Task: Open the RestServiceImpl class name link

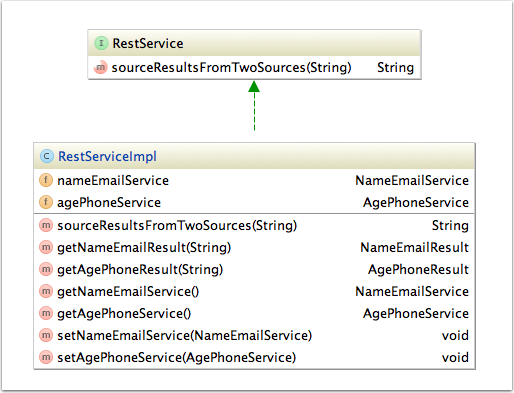Action: click(107, 156)
